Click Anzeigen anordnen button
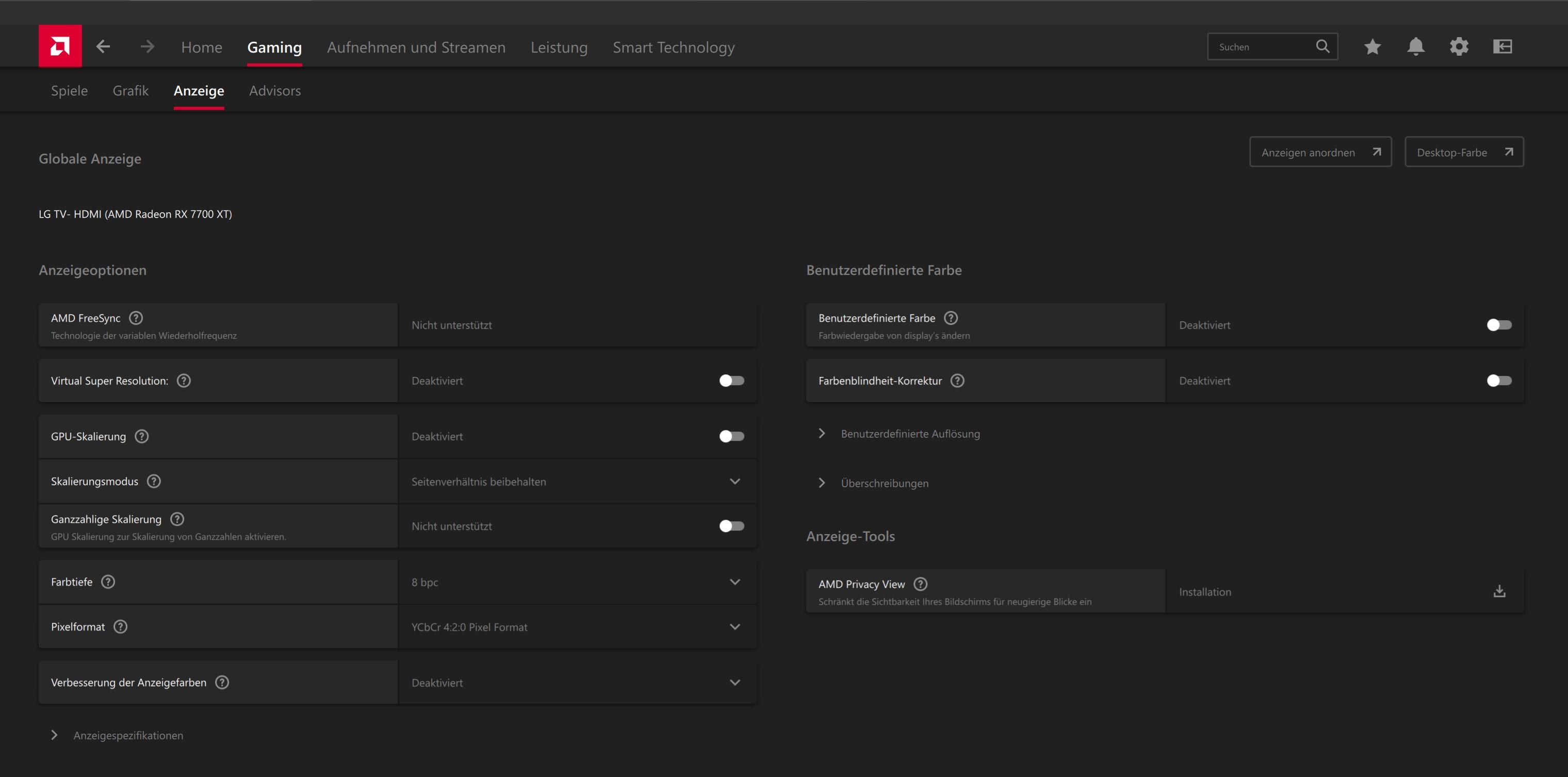1568x777 pixels. 1321,152
